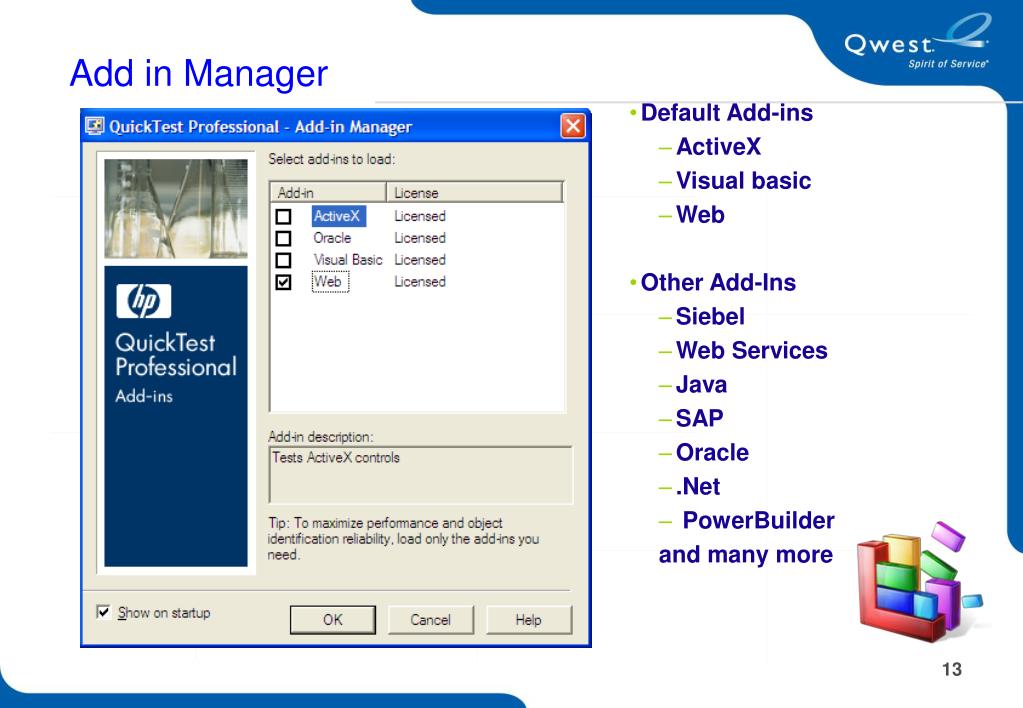
Task: Click the 'Siebel' list entry
Action: pos(710,316)
